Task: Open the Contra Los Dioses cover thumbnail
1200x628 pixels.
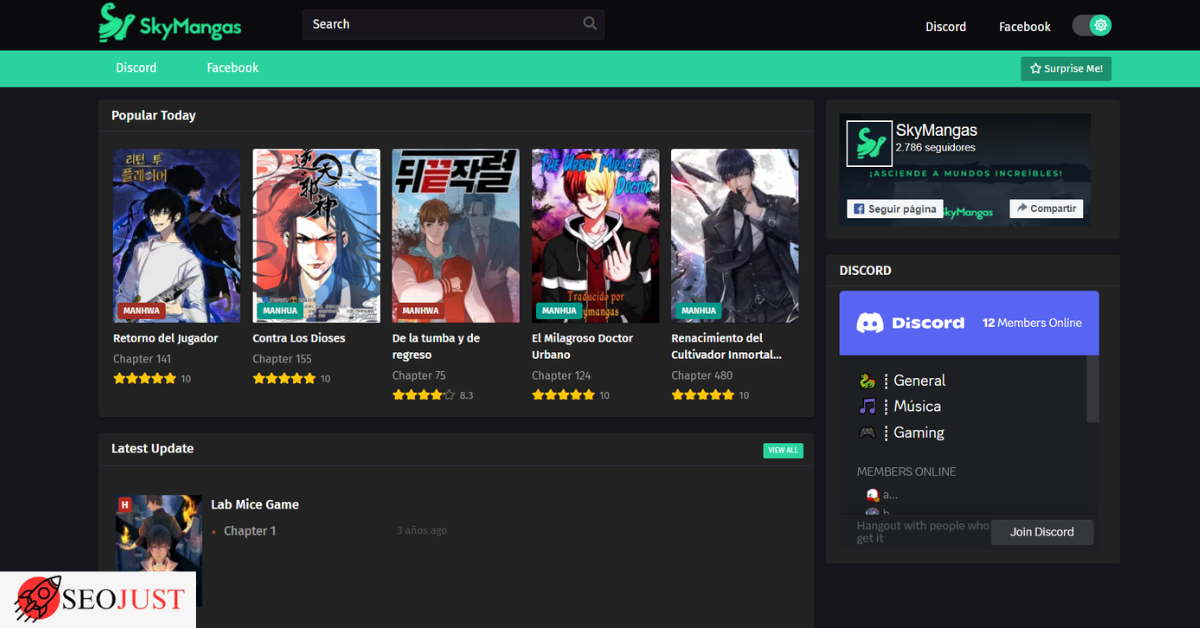Action: (x=316, y=236)
